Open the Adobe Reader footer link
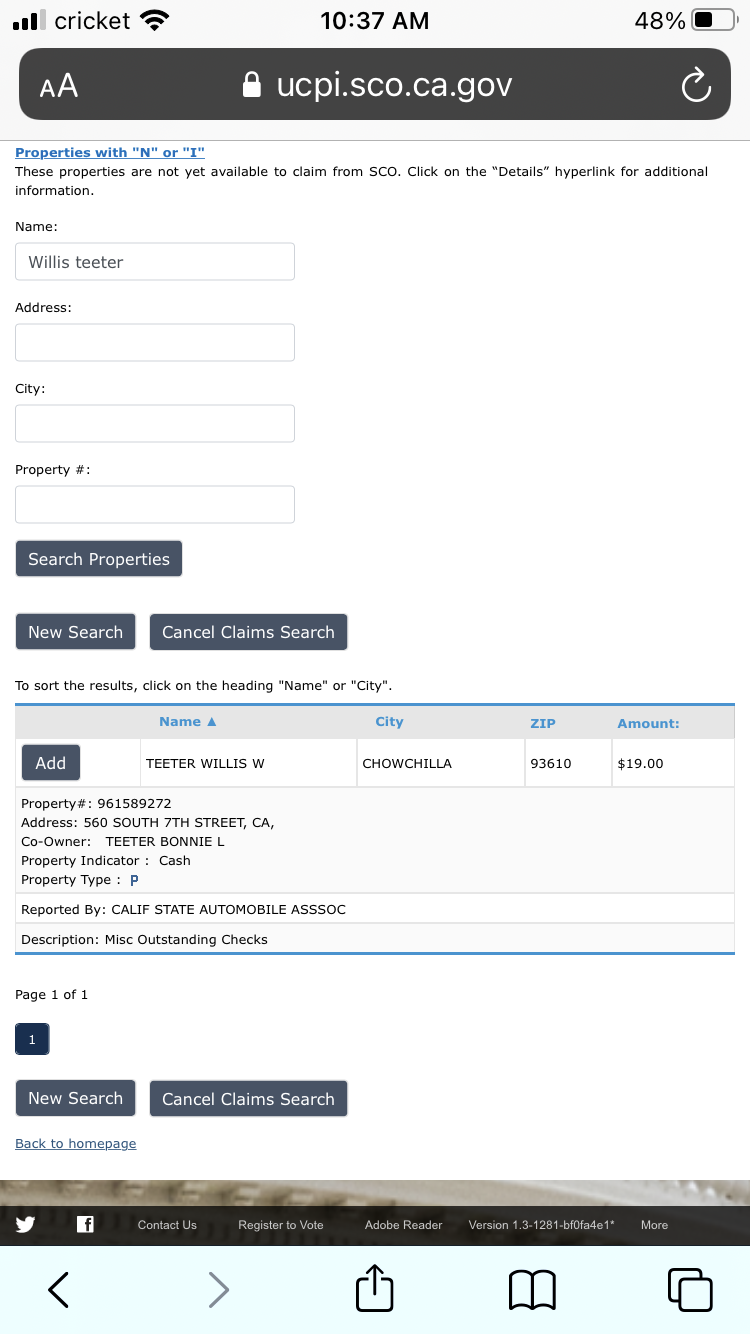Image resolution: width=750 pixels, height=1334 pixels. pyautogui.click(x=404, y=1224)
